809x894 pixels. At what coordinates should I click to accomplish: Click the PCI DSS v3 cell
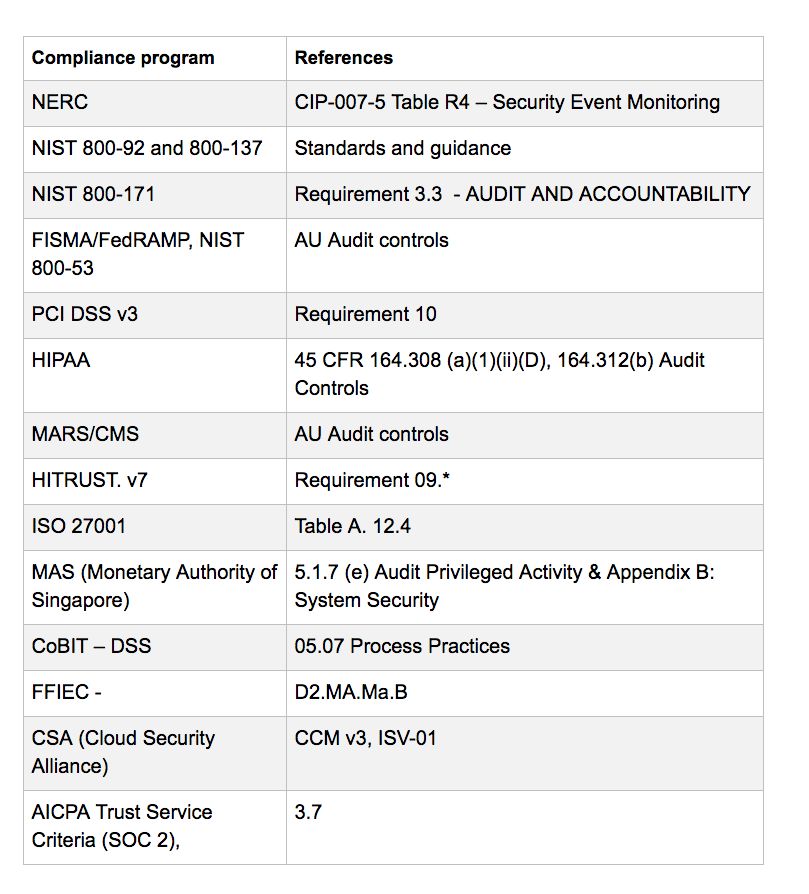155,315
